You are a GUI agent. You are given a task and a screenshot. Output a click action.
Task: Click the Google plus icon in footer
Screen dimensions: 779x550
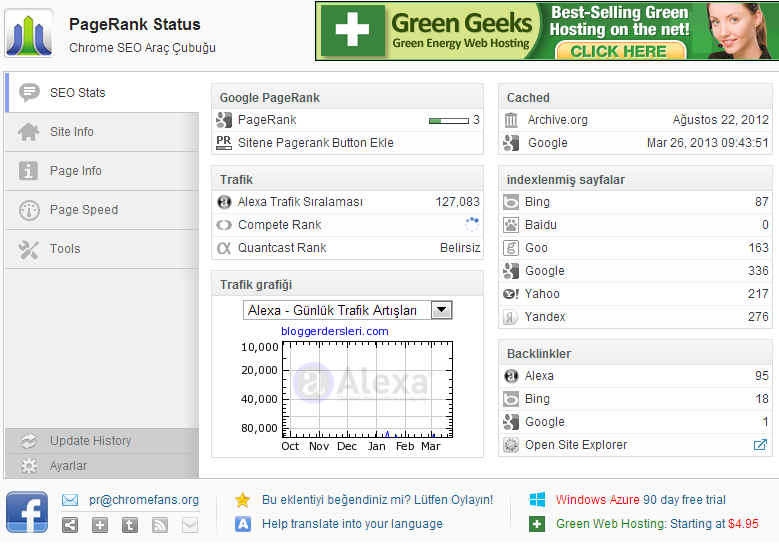click(100, 525)
